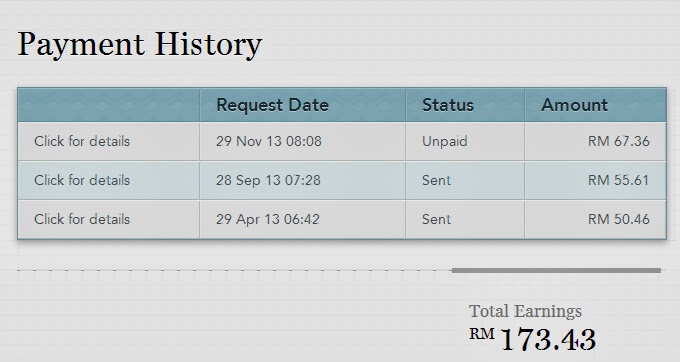Select the 29 Apr 13 06:42 date cell
Screen dimensions: 680x362
(x=268, y=219)
